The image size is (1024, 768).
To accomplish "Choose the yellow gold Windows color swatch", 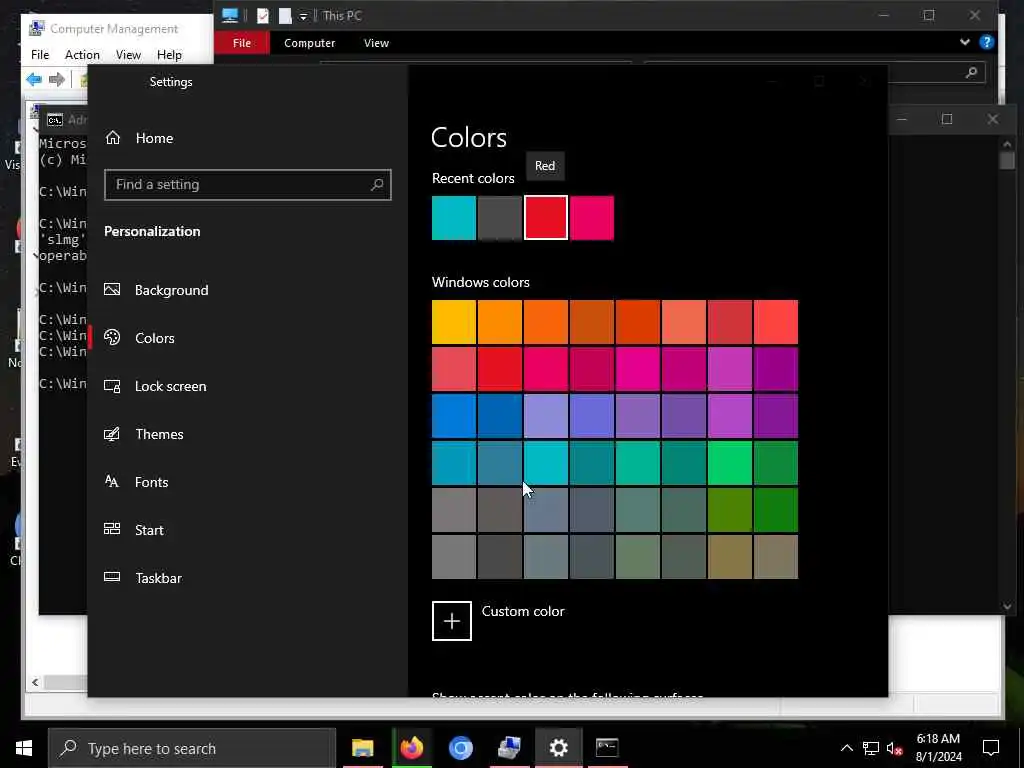I will [x=454, y=322].
